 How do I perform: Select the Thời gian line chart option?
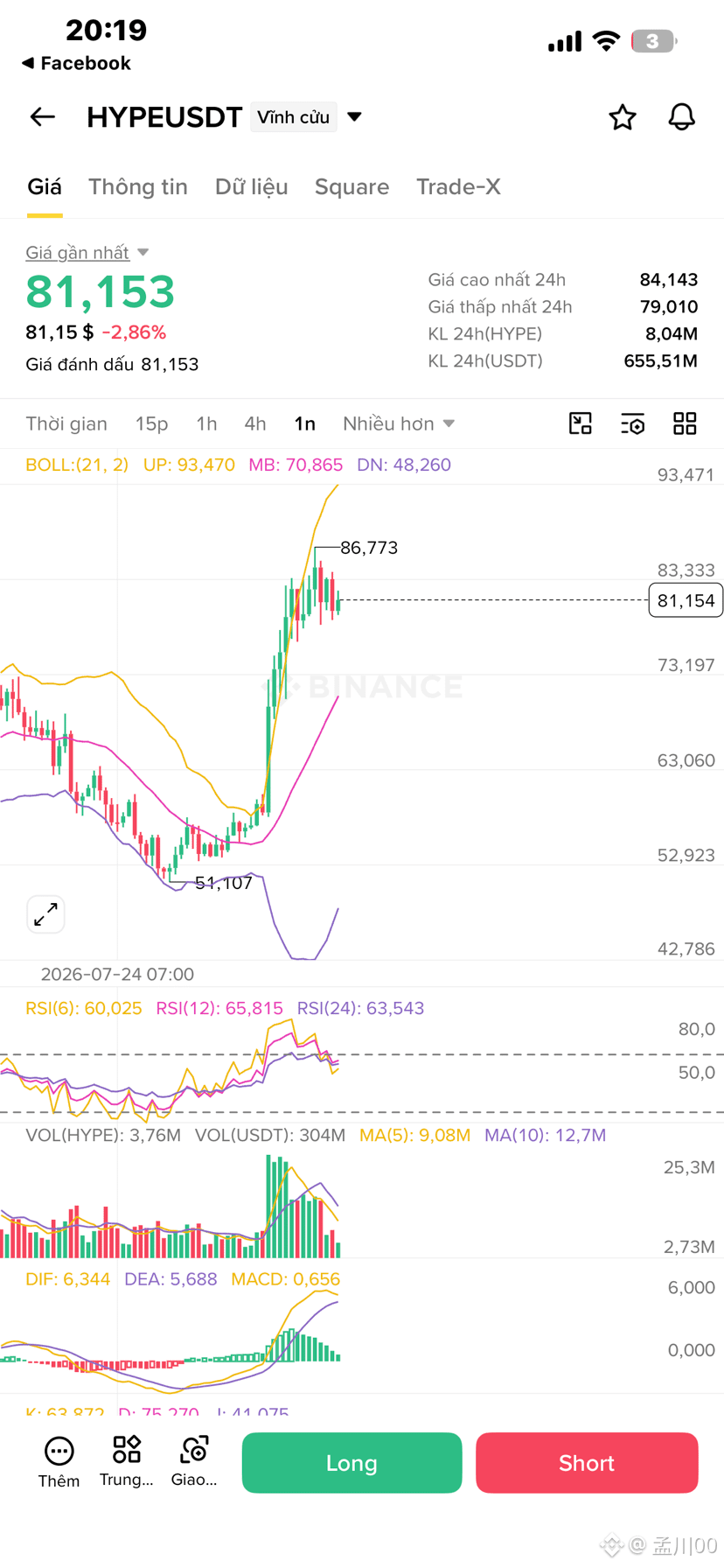pos(66,423)
